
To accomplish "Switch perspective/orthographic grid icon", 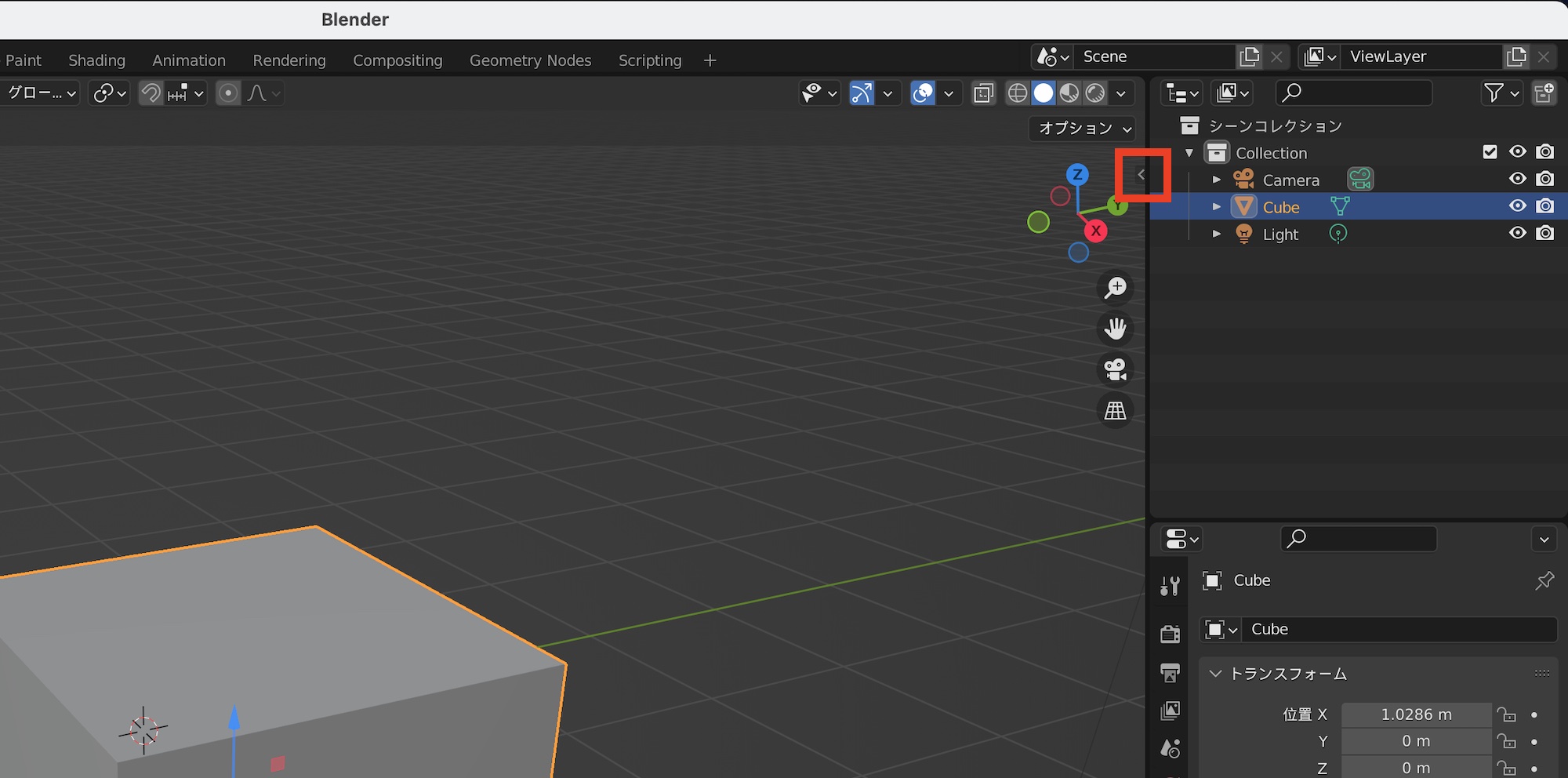I will (x=1115, y=410).
